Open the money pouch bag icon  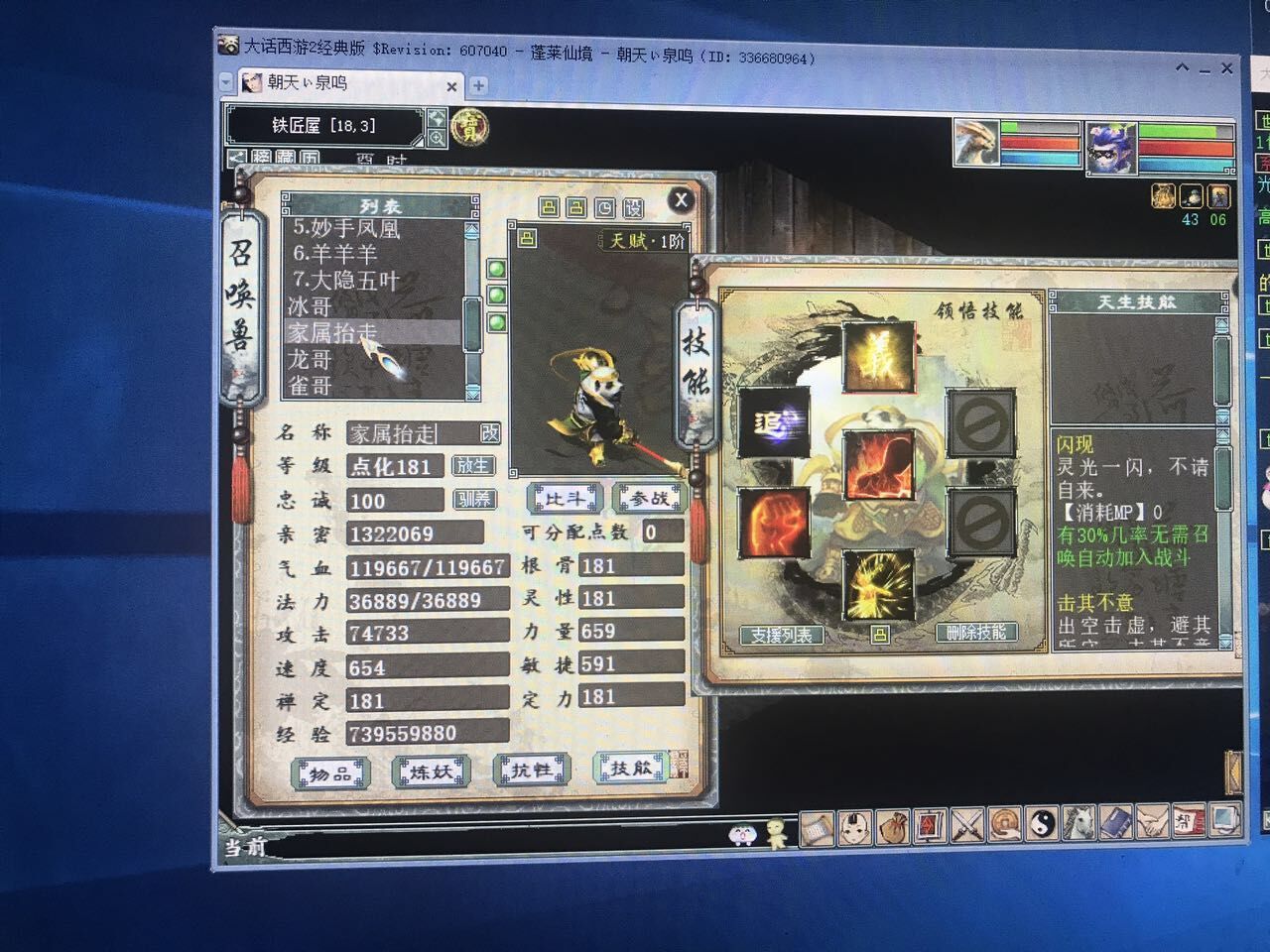(892, 826)
